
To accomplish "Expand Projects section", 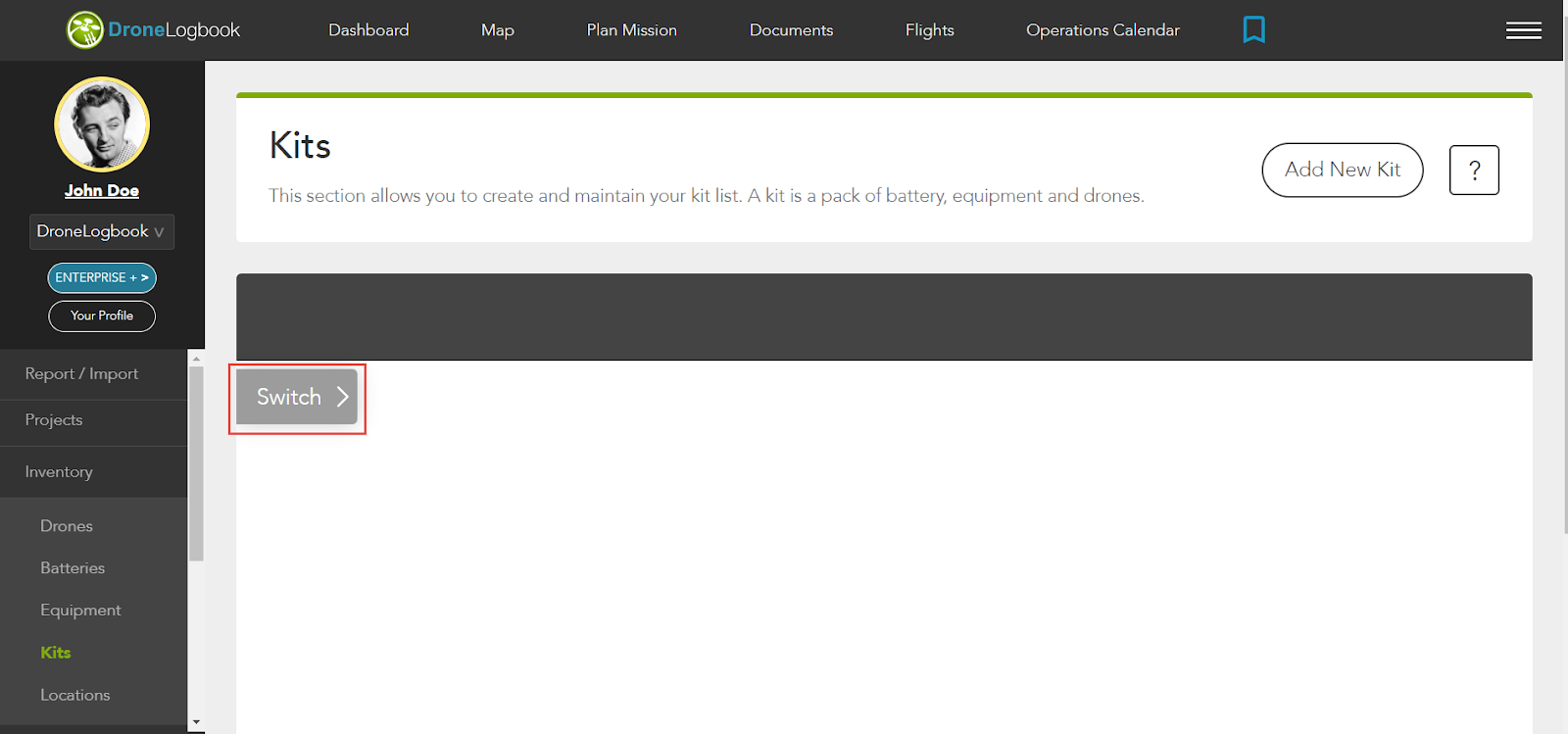I will click(93, 419).
